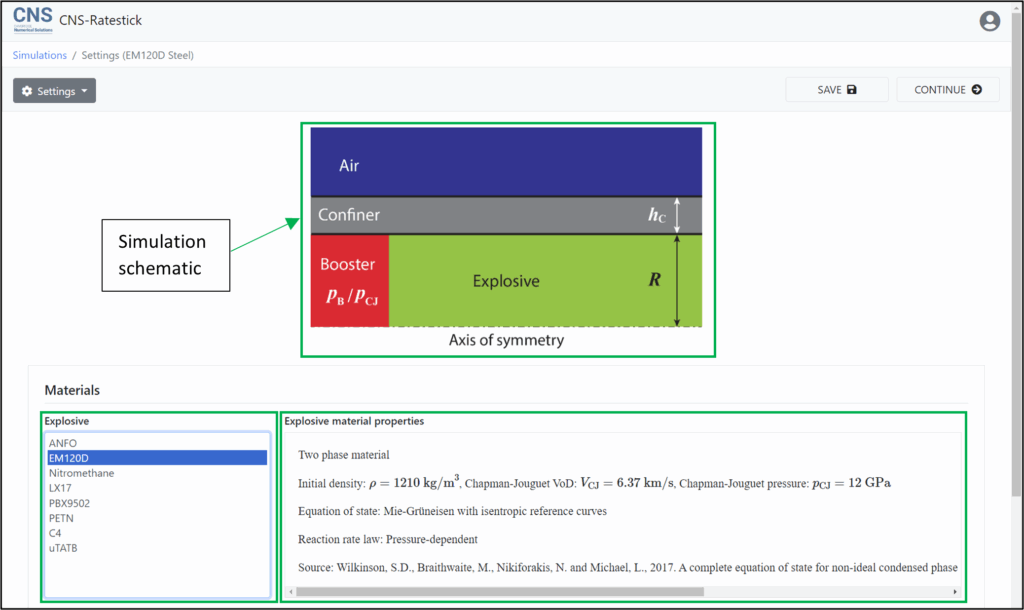The width and height of the screenshot is (1024, 610).
Task: Click the horizontal scrollbar right arrow
Action: click(955, 592)
